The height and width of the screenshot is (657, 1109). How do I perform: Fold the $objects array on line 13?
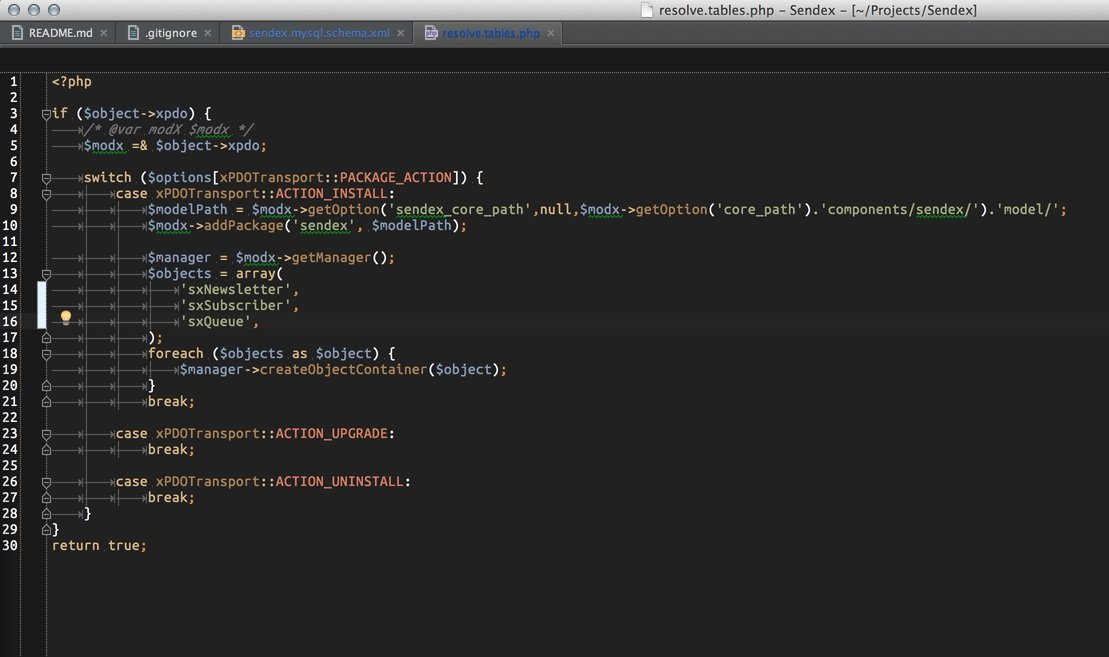46,274
